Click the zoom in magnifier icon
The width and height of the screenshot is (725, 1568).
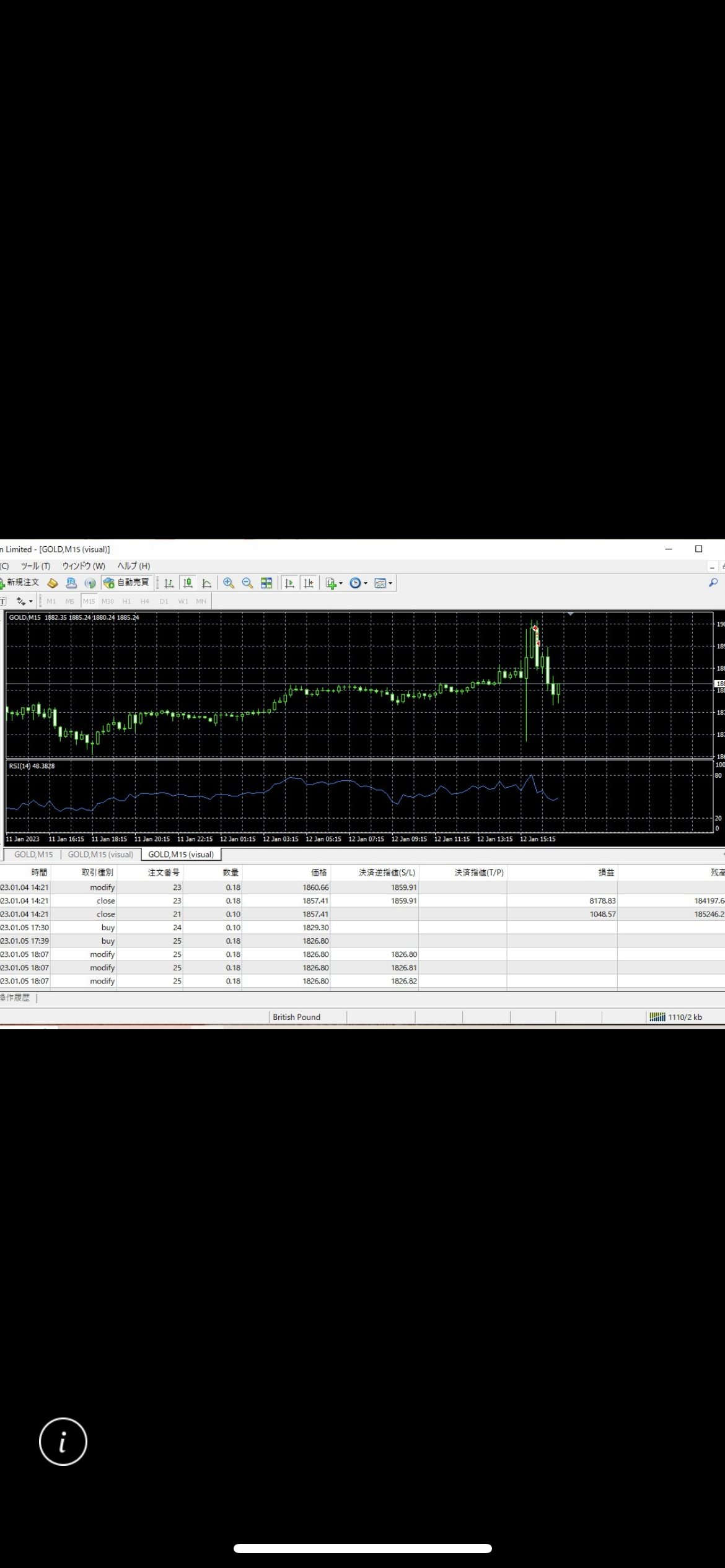click(229, 583)
